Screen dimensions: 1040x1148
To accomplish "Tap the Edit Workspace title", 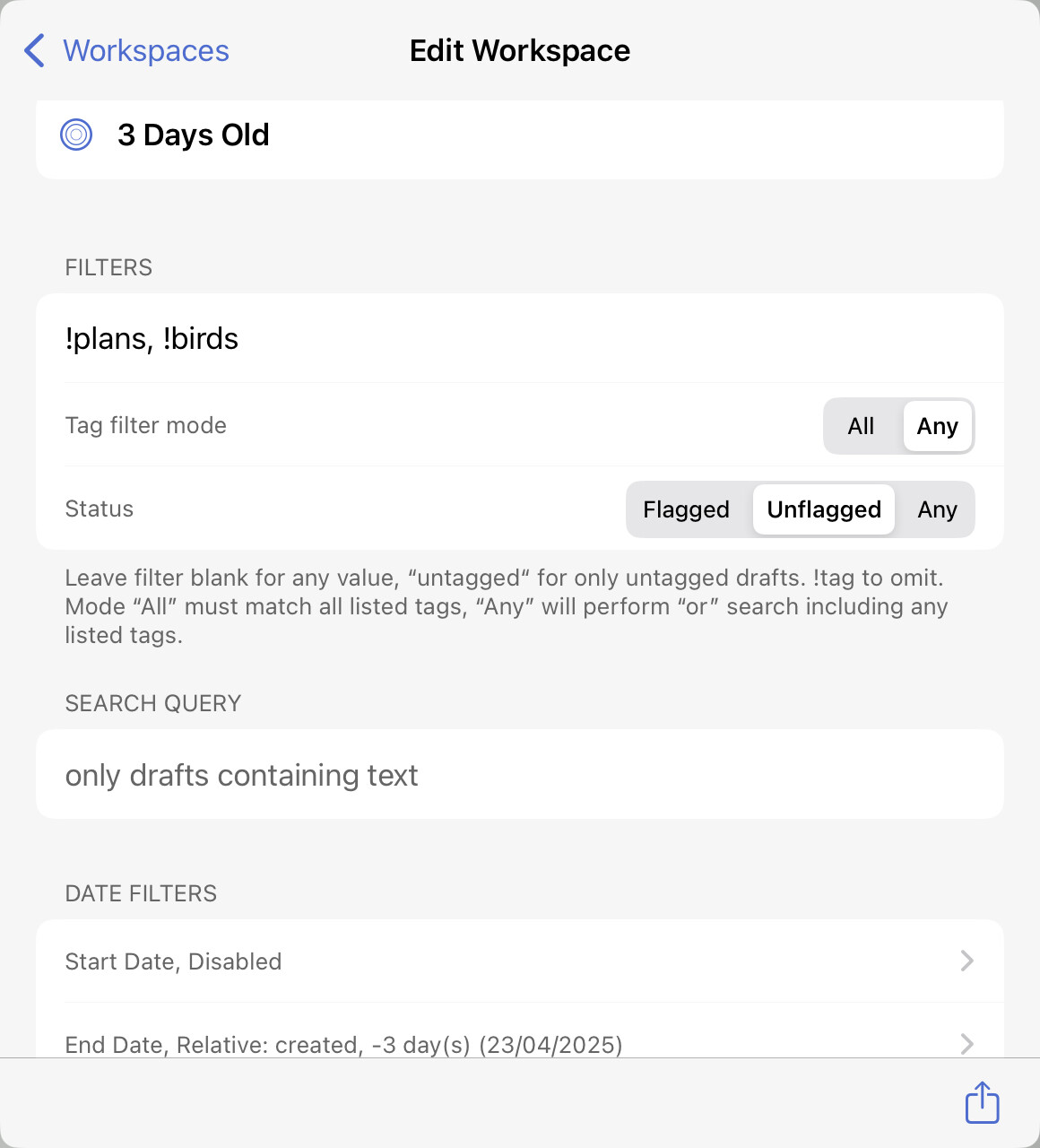I will pos(520,51).
